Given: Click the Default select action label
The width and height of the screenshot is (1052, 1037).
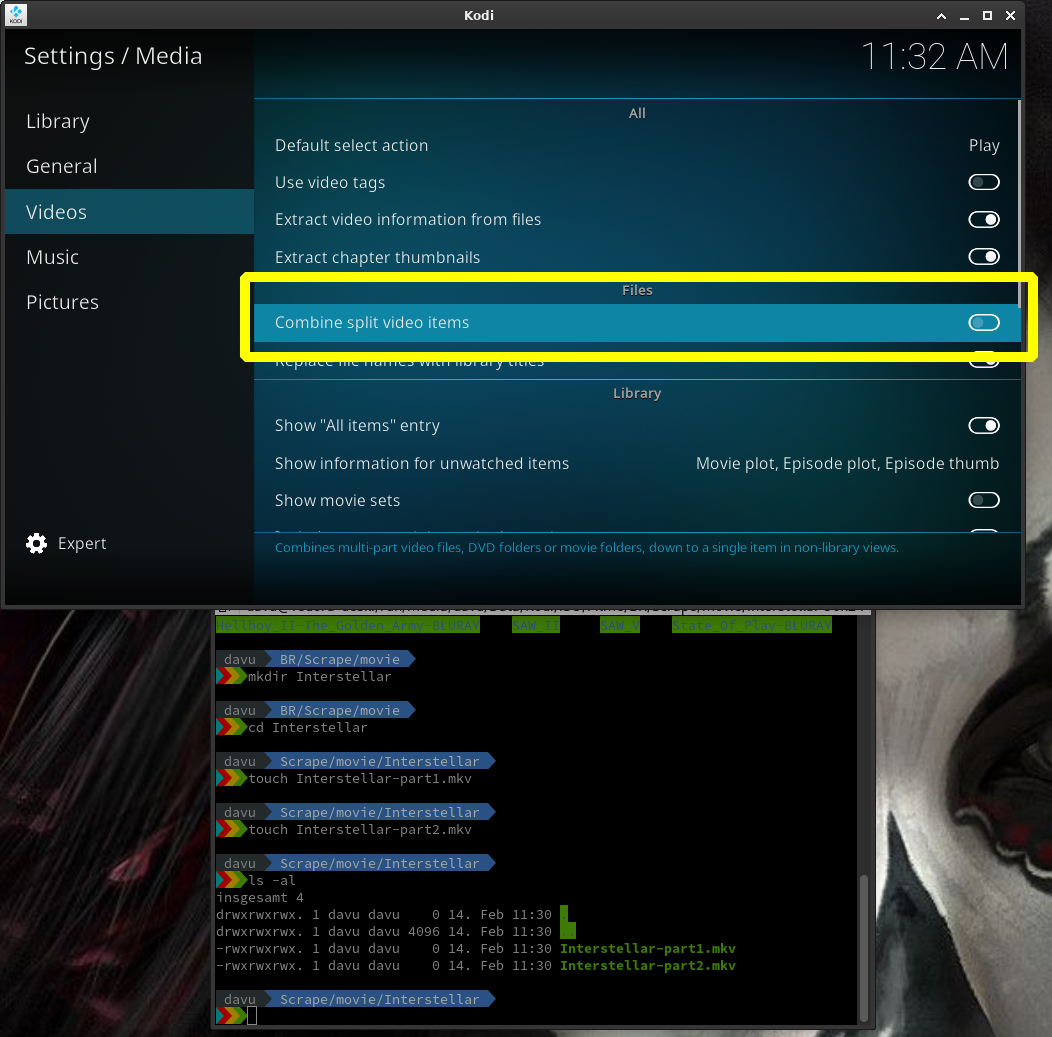Looking at the screenshot, I should point(352,146).
